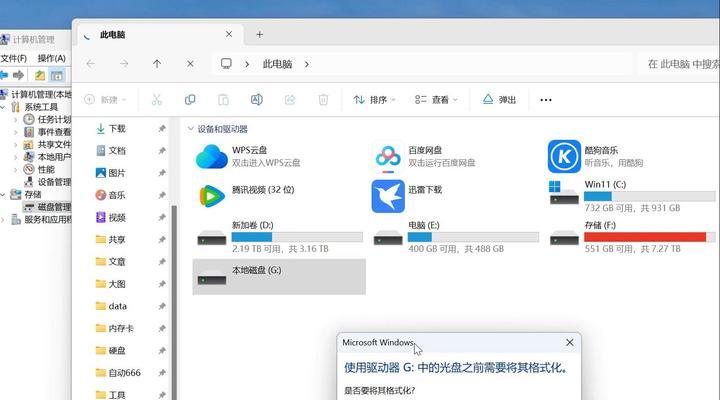
Task: Open the 新建 dropdown in toolbar
Action: pos(106,100)
